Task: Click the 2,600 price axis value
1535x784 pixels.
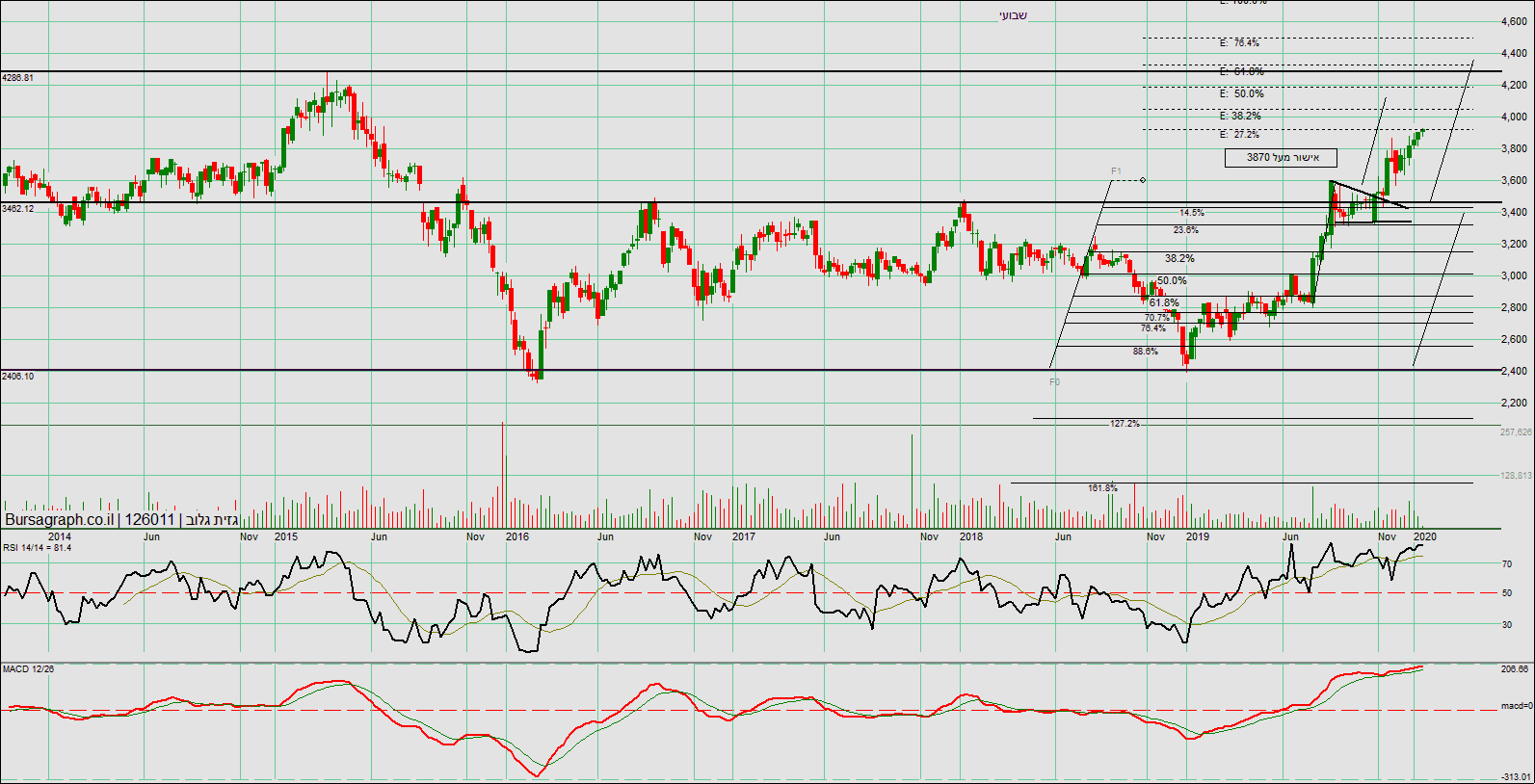Action: (1514, 339)
